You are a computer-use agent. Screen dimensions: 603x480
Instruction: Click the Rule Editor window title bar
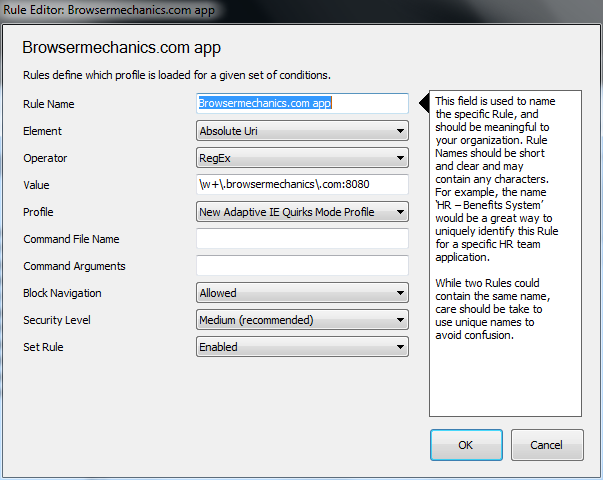tap(302, 10)
